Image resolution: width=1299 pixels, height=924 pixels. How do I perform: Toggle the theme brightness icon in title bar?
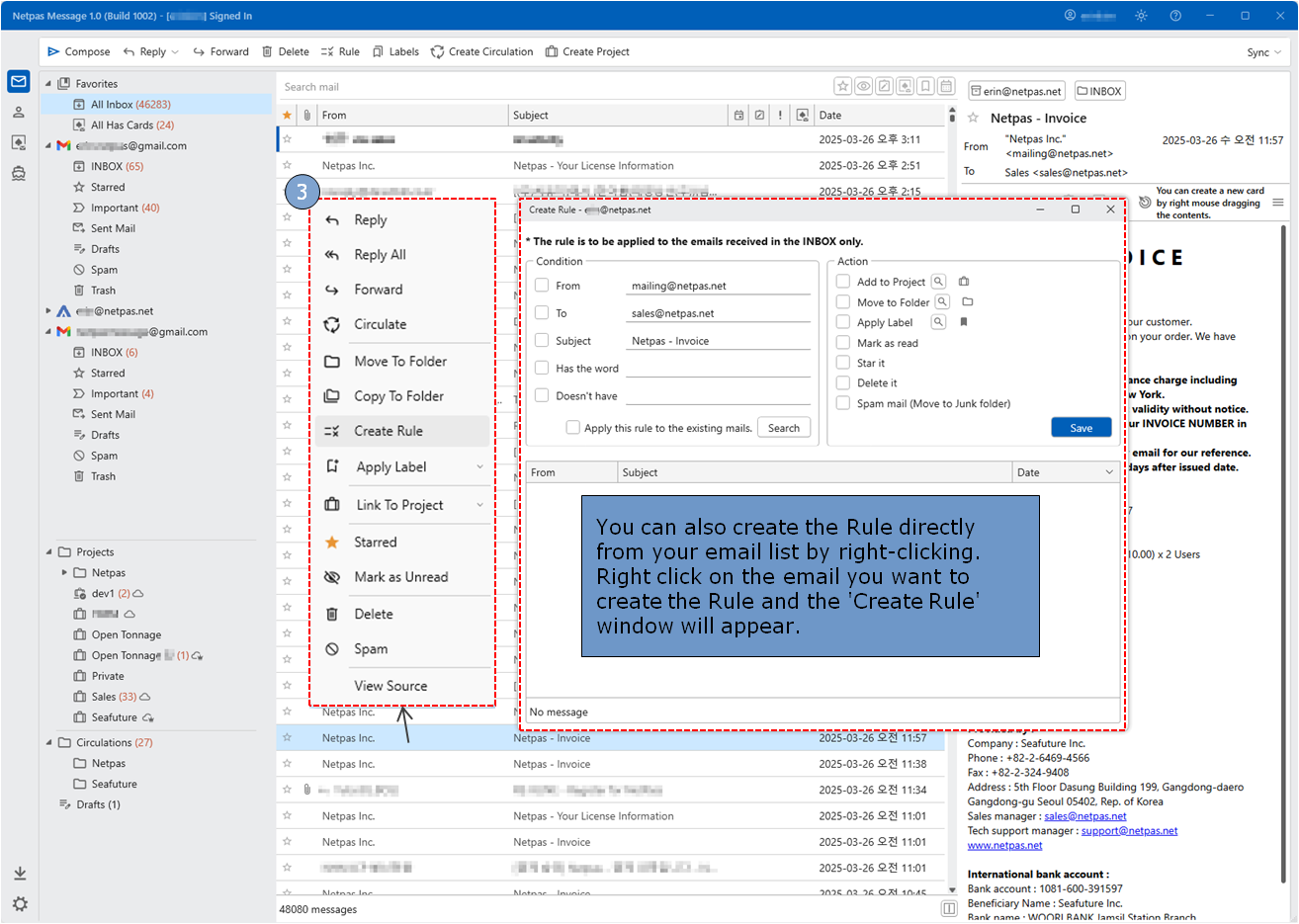pyautogui.click(x=1141, y=16)
